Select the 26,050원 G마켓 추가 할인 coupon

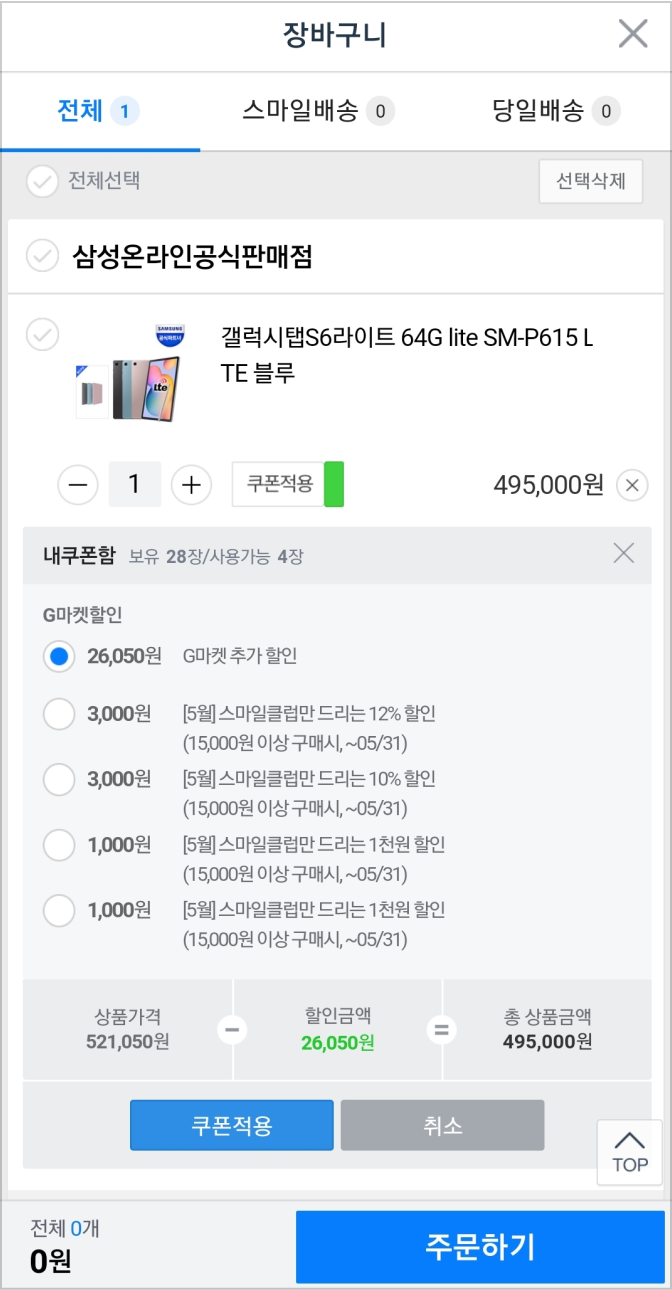(x=60, y=657)
